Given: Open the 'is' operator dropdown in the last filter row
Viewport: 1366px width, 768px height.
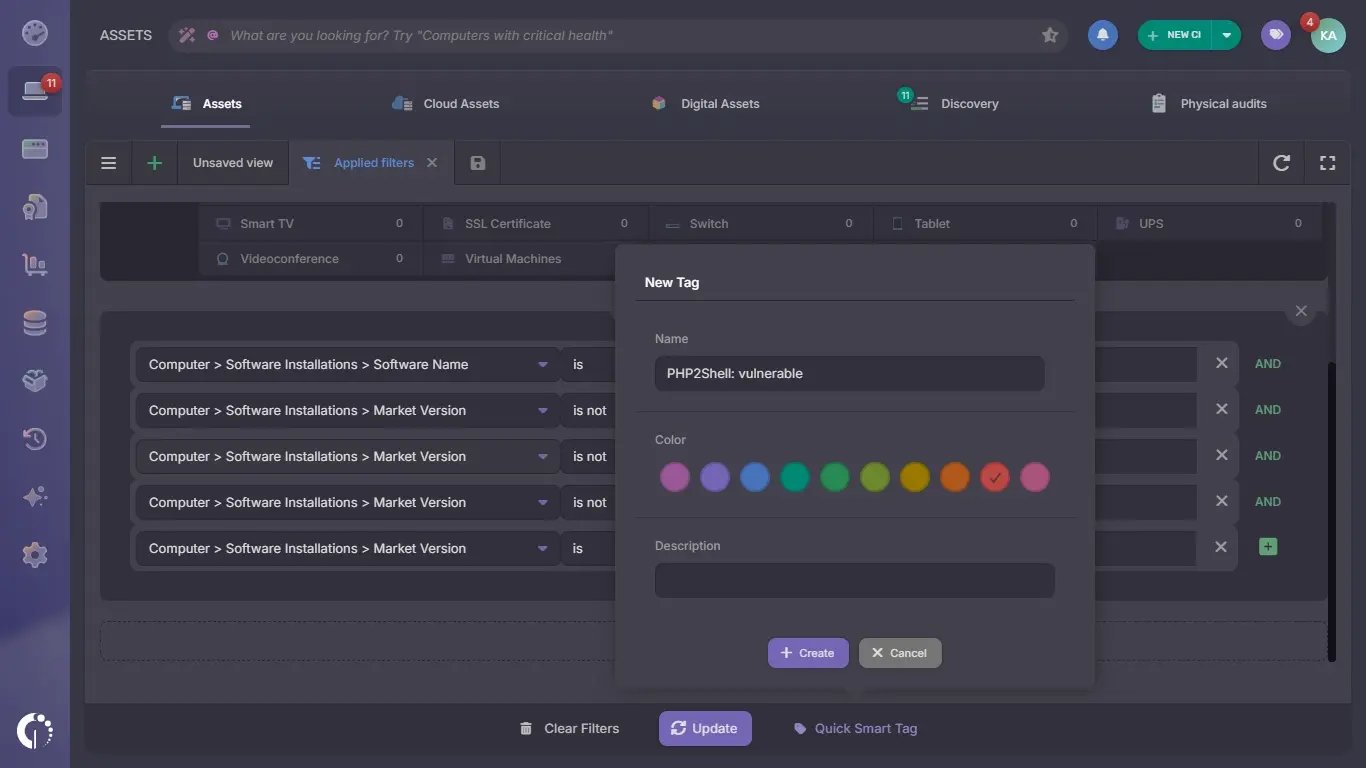Looking at the screenshot, I should point(589,549).
